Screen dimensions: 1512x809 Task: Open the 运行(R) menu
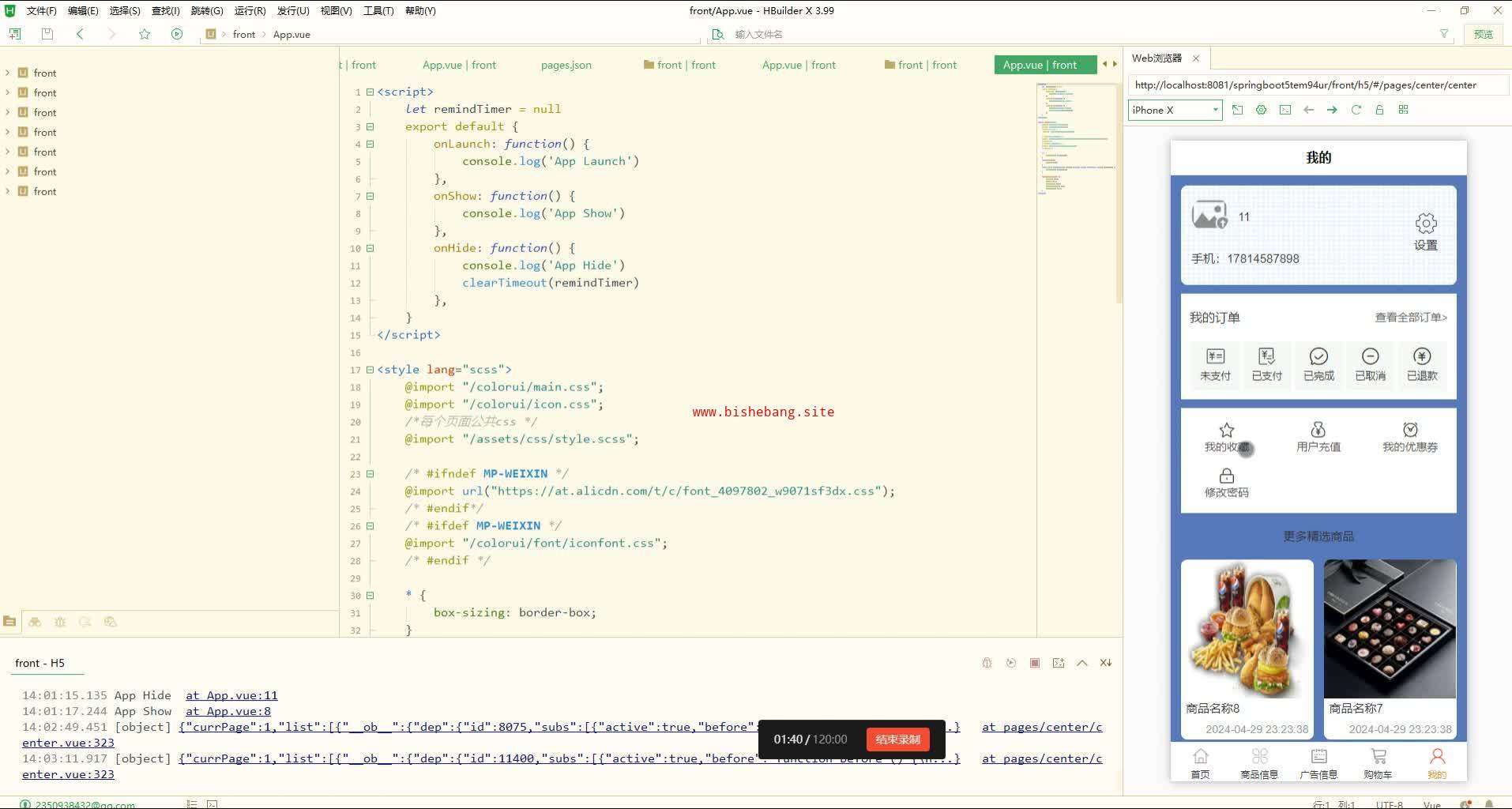click(x=250, y=10)
